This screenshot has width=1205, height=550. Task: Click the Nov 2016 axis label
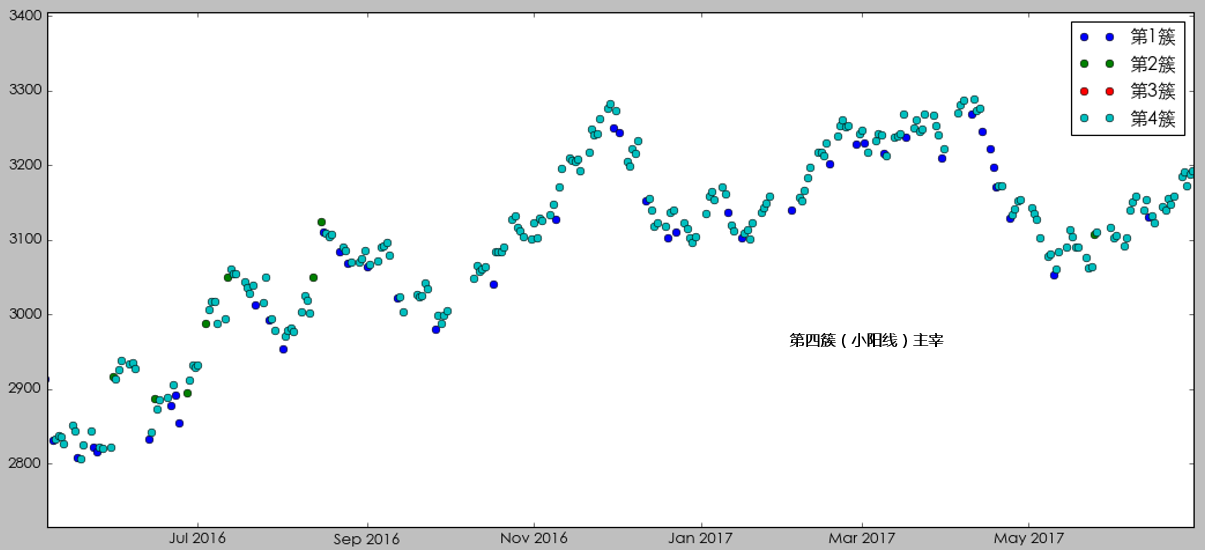[534, 538]
